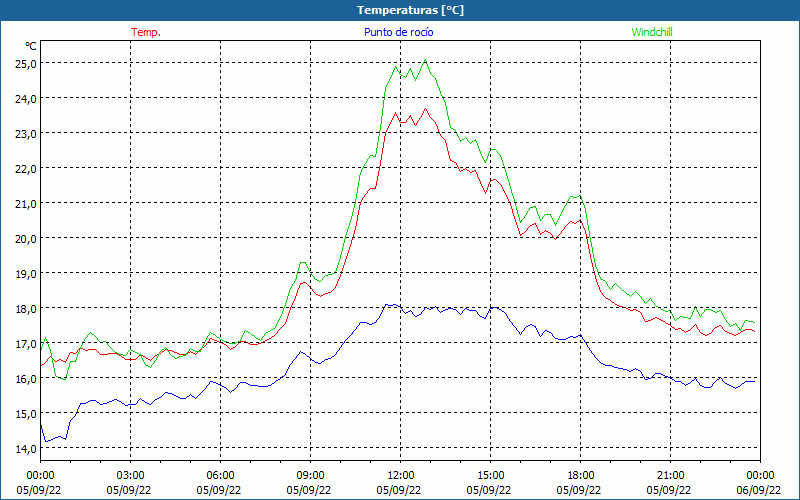The image size is (800, 500).
Task: Click the "00:00" label dated 05/09/22
Action: coord(40,476)
